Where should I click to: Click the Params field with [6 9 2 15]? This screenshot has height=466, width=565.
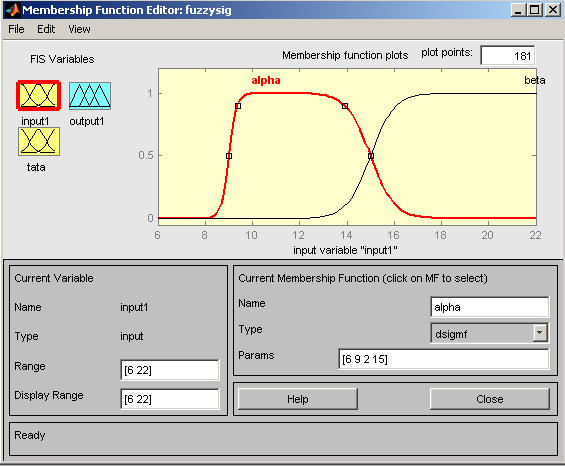(444, 359)
